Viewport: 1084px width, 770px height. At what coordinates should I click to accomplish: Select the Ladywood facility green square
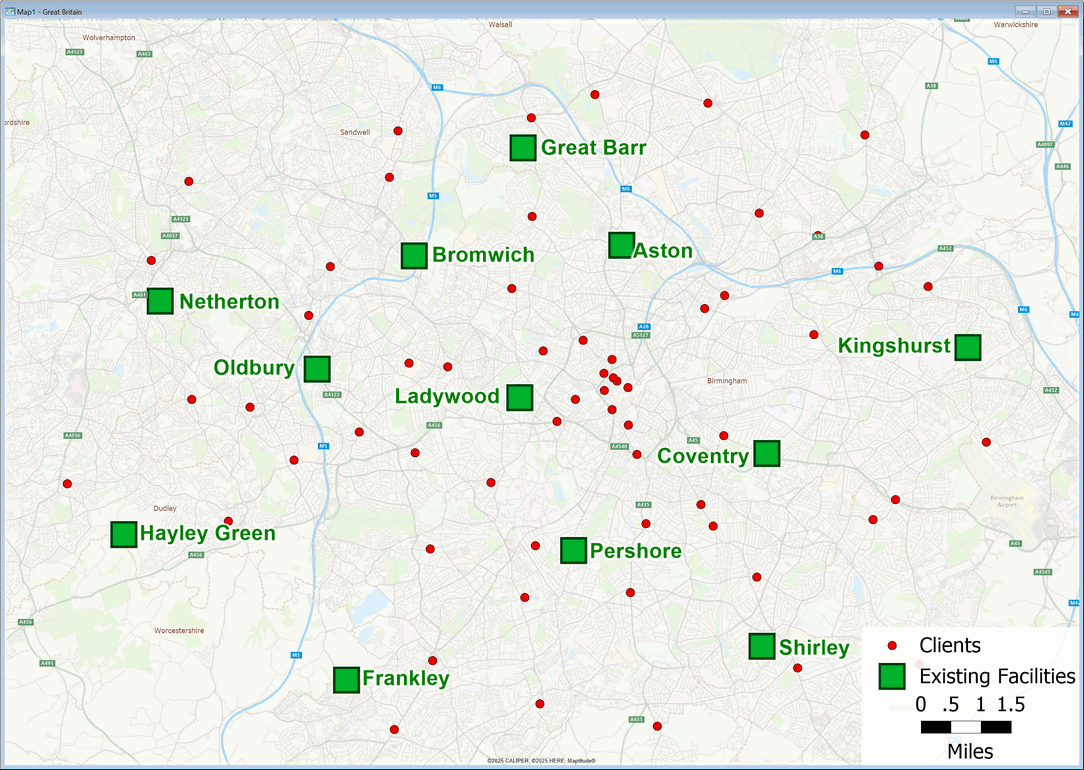[x=520, y=397]
